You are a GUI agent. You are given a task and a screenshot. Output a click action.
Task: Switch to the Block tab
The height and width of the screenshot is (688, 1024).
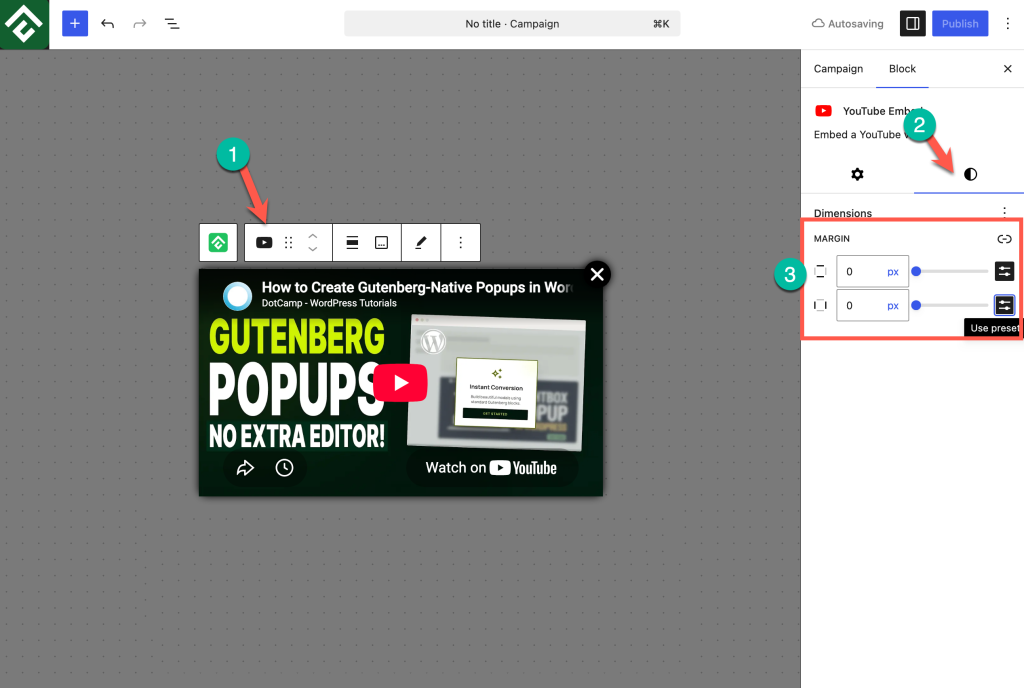click(902, 69)
